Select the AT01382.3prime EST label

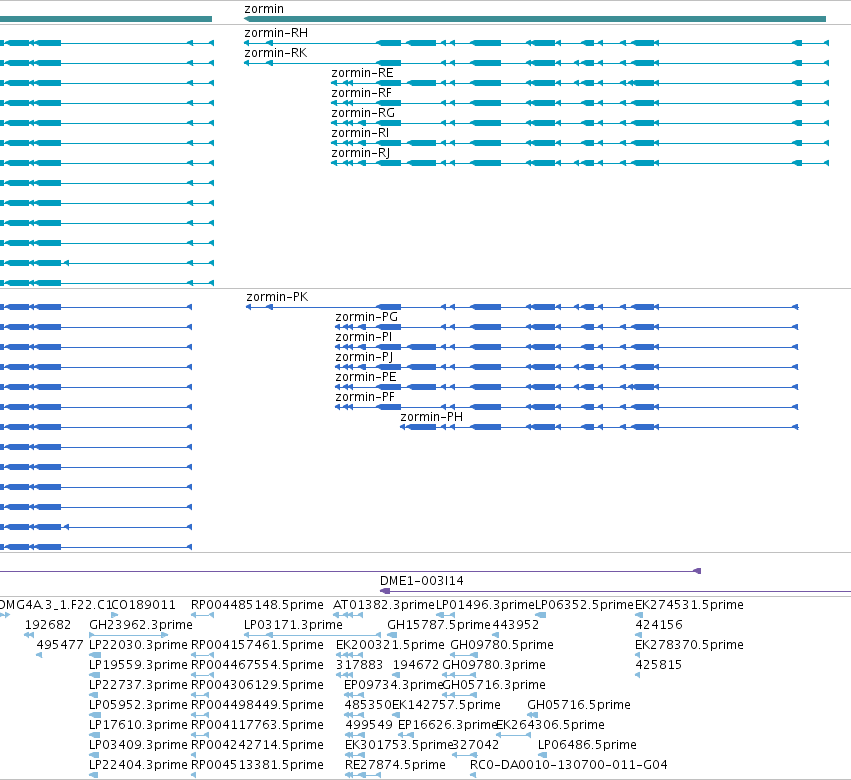(x=384, y=605)
